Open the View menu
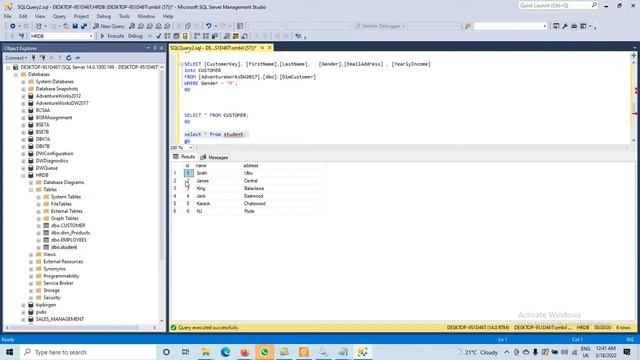The image size is (640, 360). click(x=40, y=16)
